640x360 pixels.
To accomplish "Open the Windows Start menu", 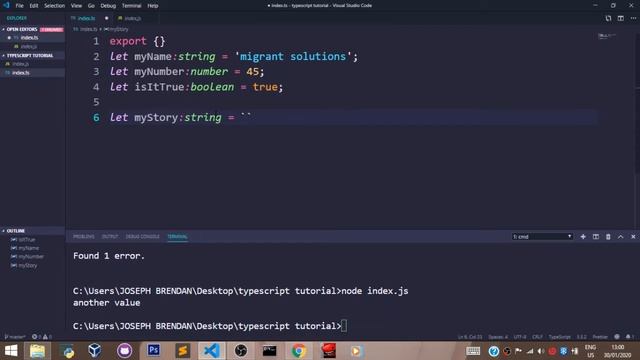I will tap(11, 351).
